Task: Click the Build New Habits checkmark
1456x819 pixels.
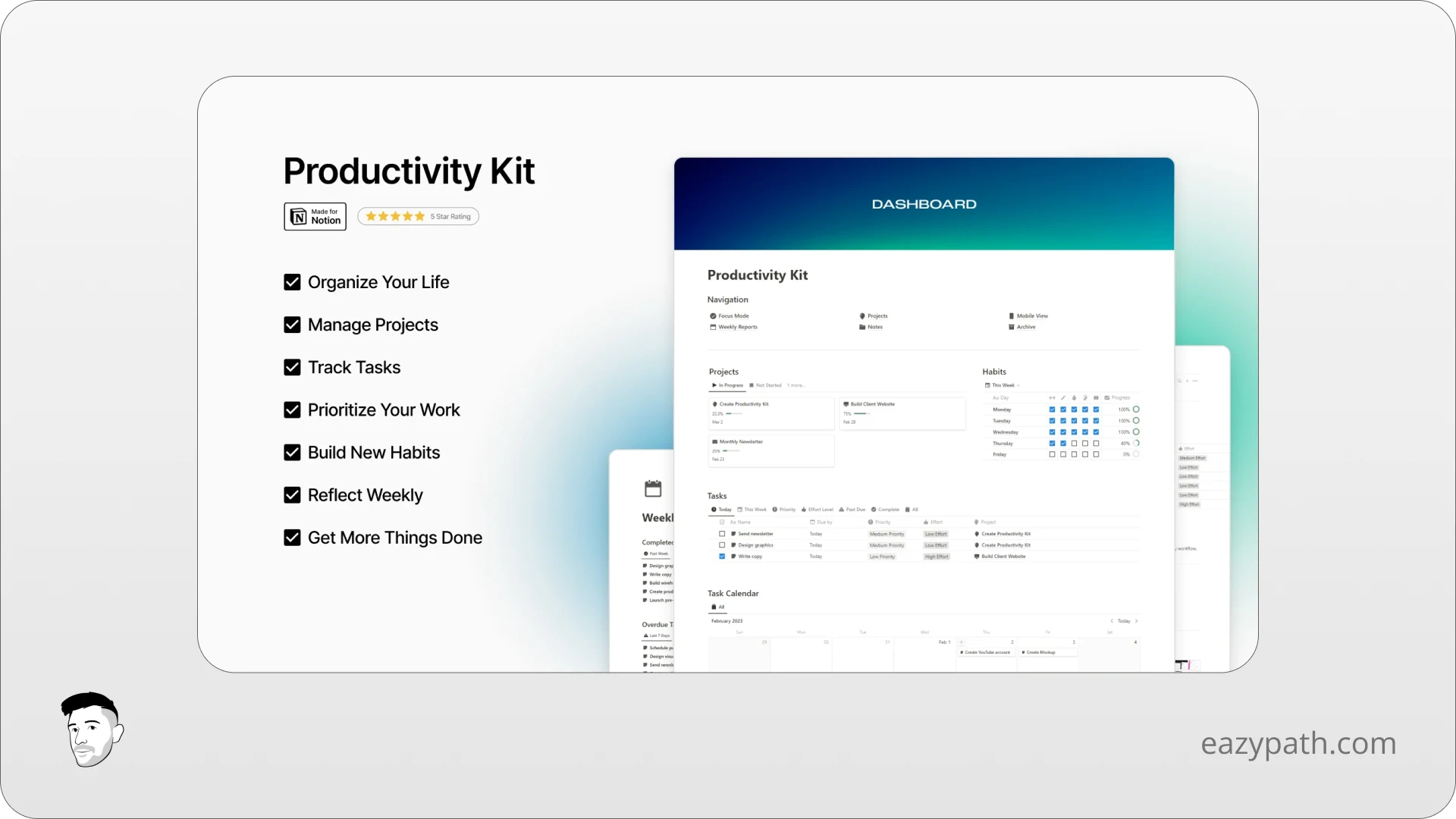Action: (292, 453)
